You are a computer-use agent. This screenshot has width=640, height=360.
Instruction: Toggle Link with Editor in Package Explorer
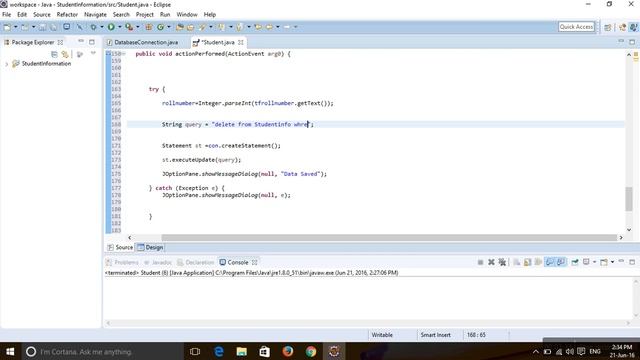[x=65, y=54]
